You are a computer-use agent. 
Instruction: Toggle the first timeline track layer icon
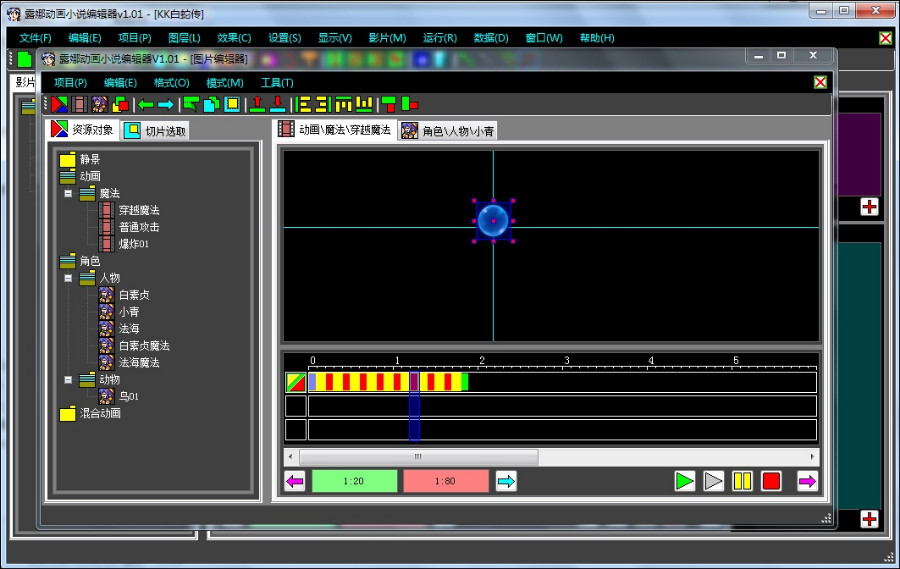(x=295, y=382)
